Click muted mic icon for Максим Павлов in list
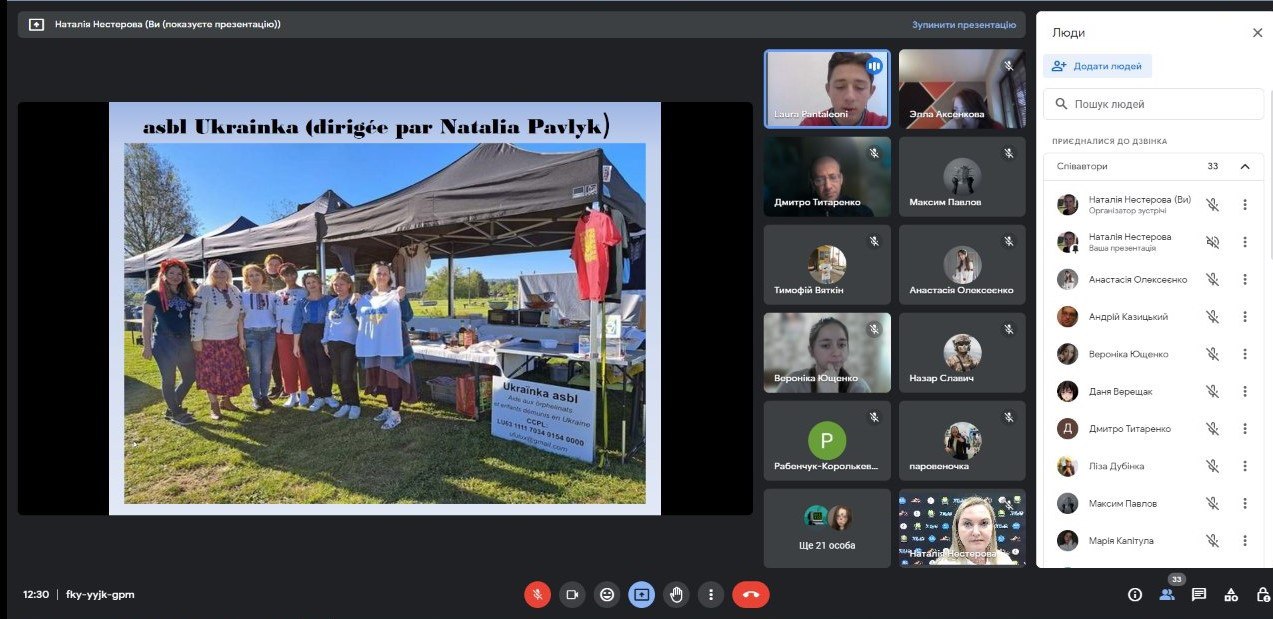This screenshot has height=619, width=1273. 1212,503
